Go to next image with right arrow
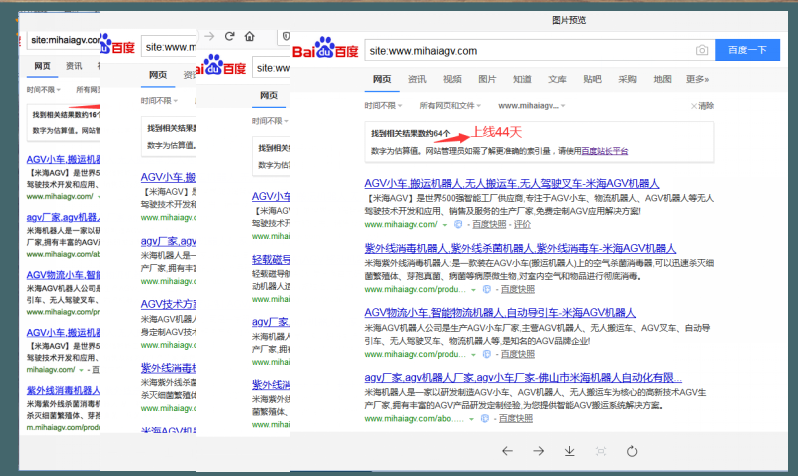The height and width of the screenshot is (476, 798). [x=538, y=451]
